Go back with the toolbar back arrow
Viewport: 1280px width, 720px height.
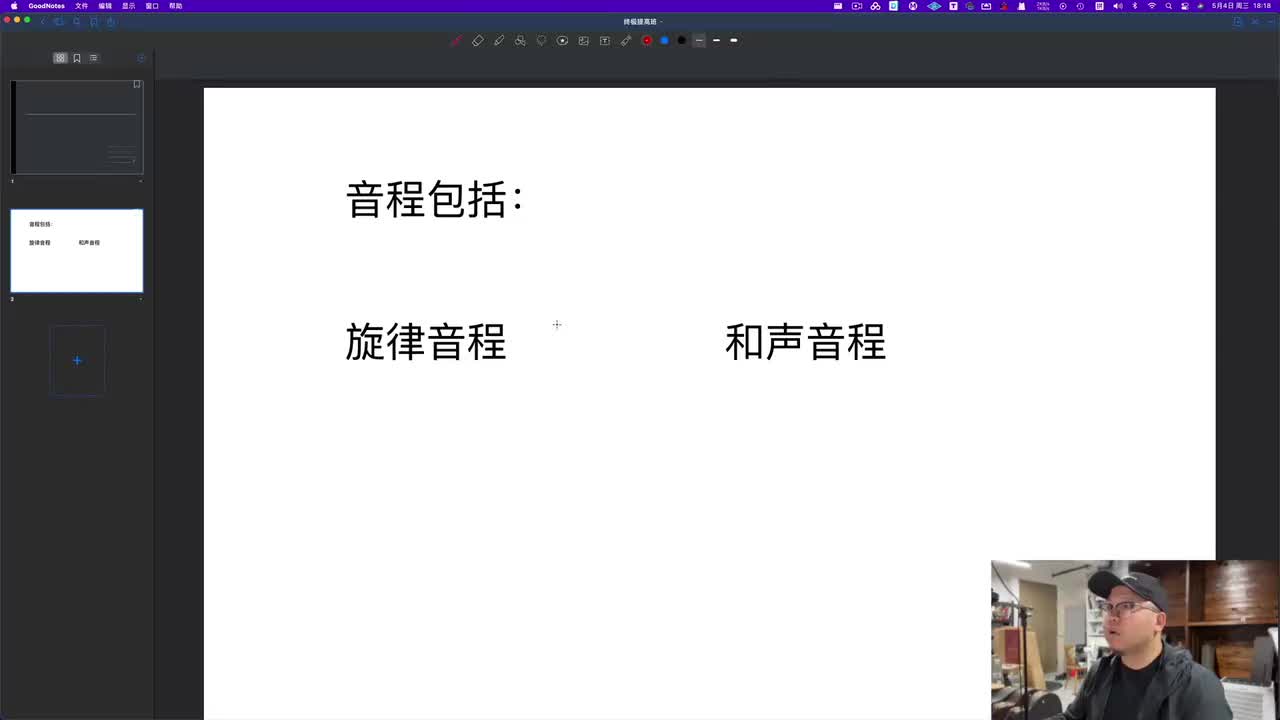coord(42,21)
